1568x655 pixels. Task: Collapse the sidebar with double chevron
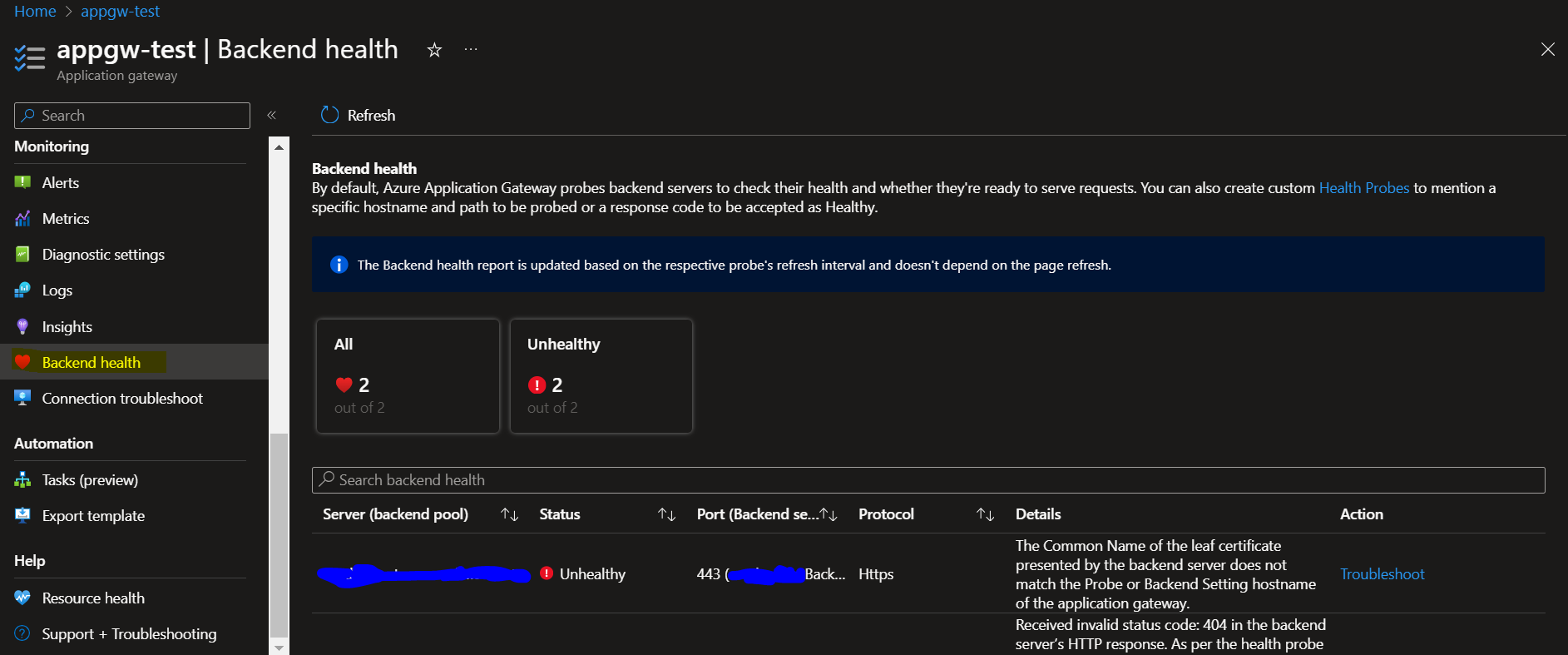tap(271, 115)
